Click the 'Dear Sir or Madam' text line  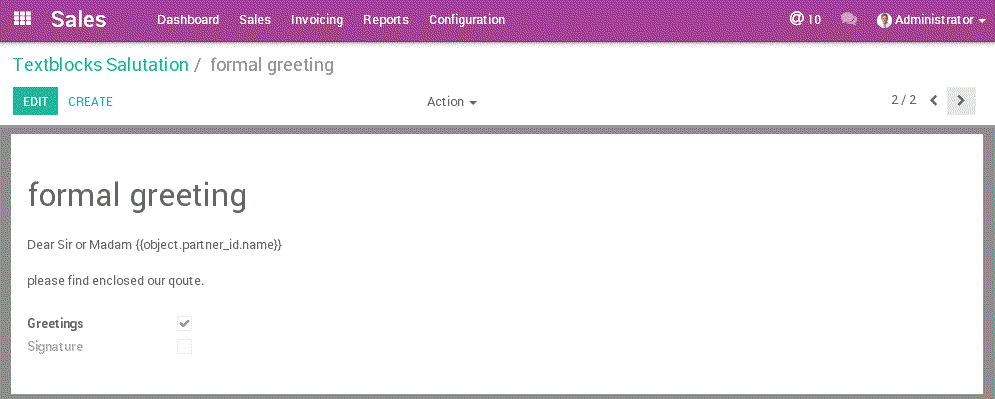tap(155, 245)
